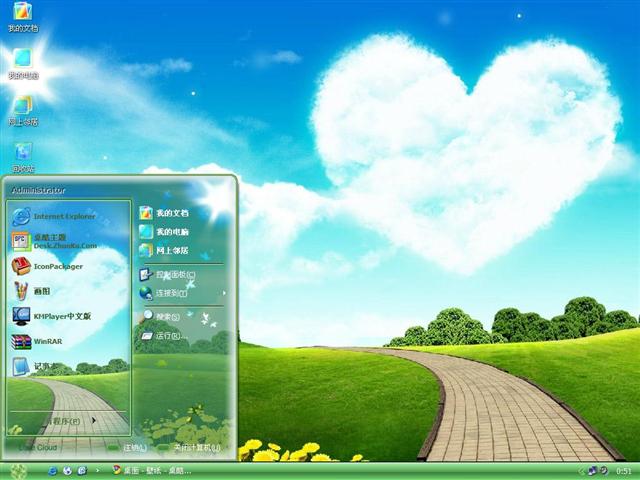Click the tray icon next to clock

[603, 471]
